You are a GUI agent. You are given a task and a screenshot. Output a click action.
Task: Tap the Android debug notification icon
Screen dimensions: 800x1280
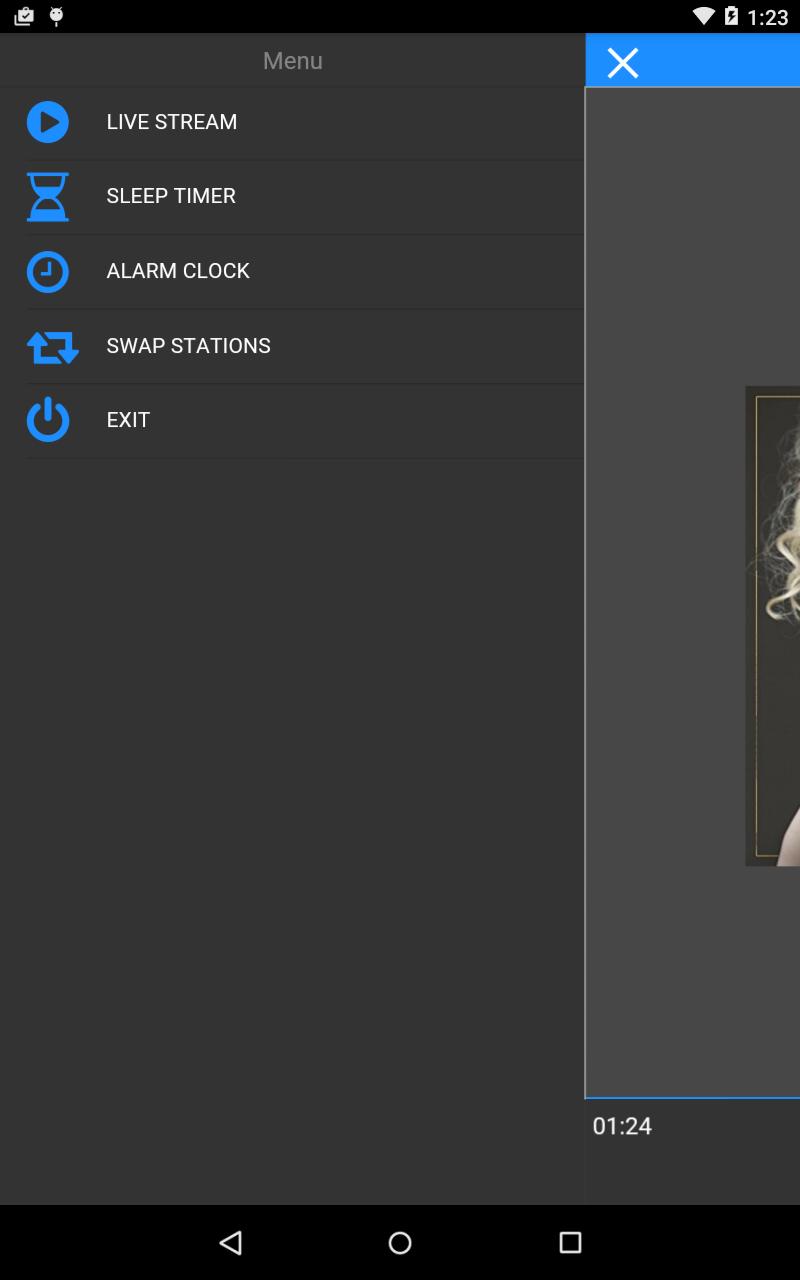(x=56, y=16)
